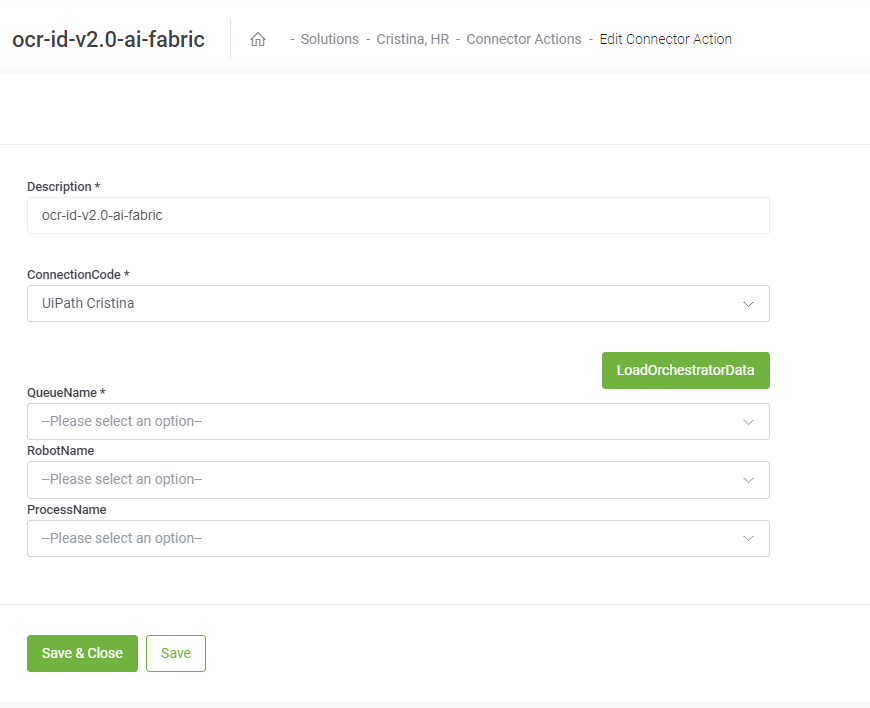Screen dimensions: 870x708
Task: Go to home via the house icon
Action: 257,39
